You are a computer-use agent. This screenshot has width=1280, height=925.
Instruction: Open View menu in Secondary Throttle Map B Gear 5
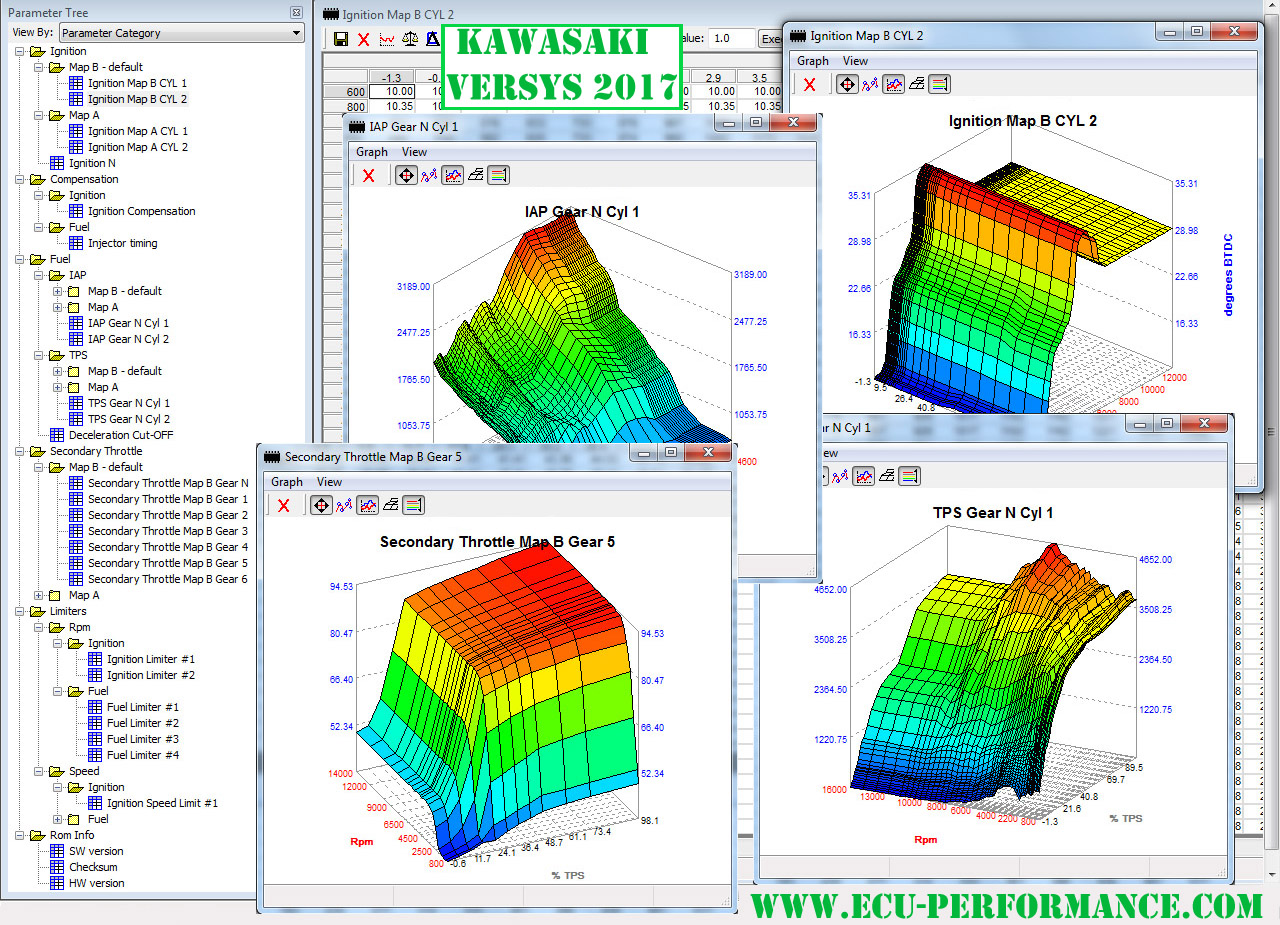(329, 482)
